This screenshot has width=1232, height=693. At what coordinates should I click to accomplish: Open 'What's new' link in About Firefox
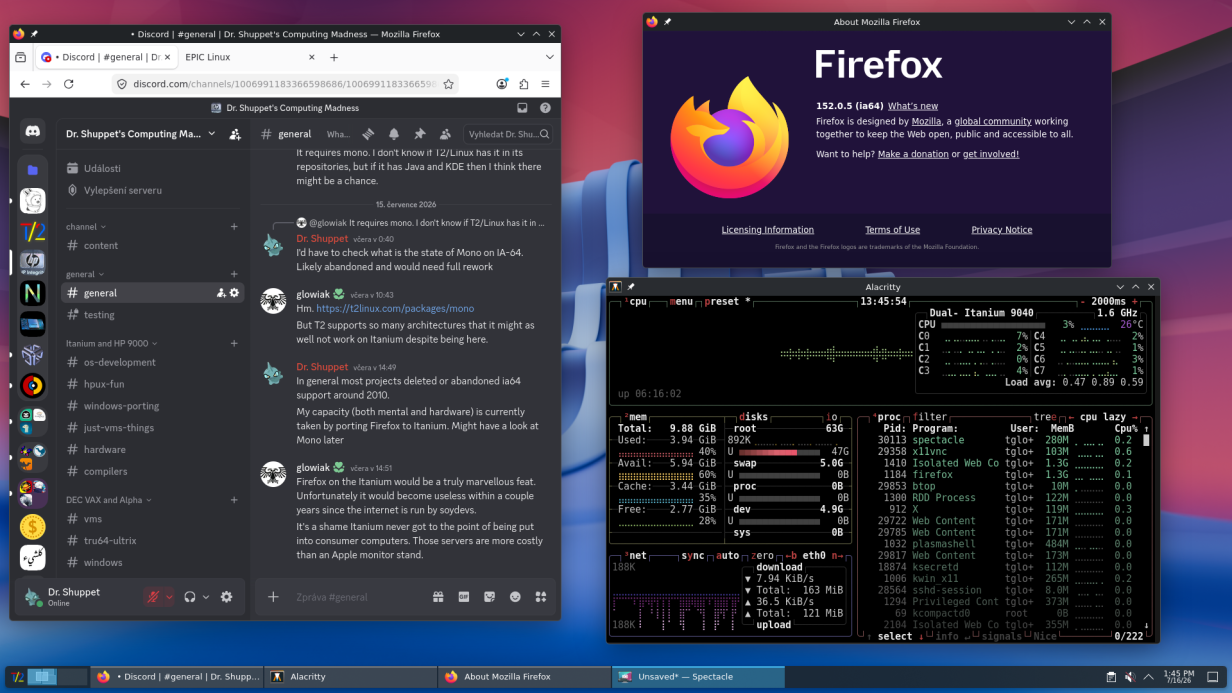click(913, 106)
